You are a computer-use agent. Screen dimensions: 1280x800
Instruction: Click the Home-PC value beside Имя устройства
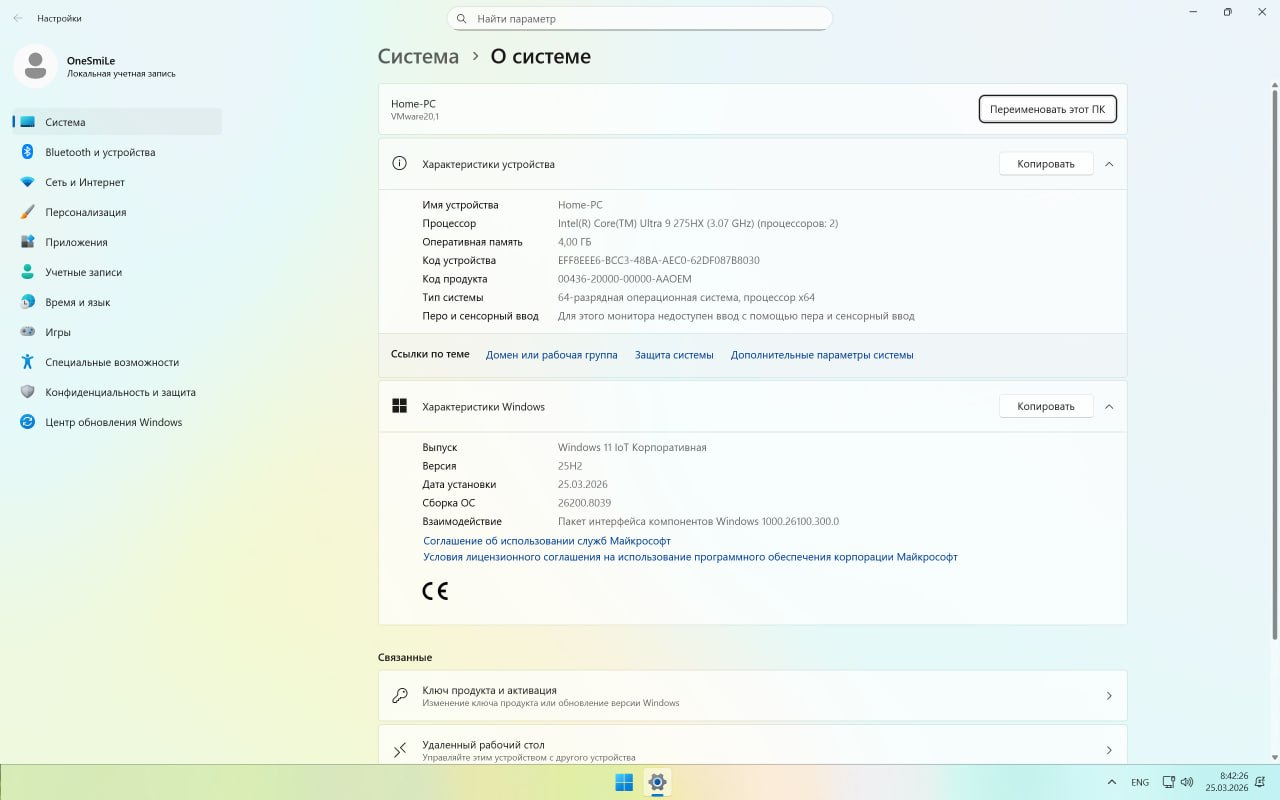[580, 205]
